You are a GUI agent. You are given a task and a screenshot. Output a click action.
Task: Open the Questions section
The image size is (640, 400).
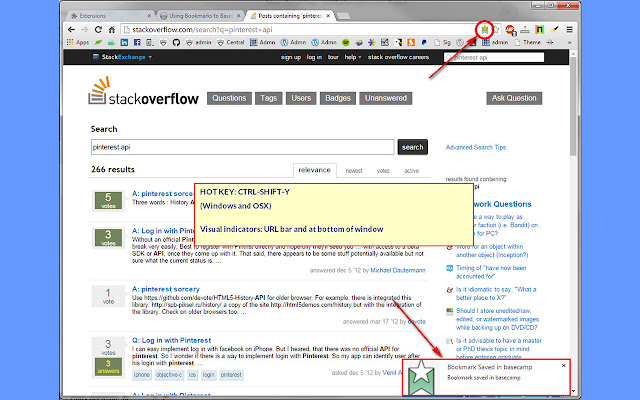(x=229, y=98)
